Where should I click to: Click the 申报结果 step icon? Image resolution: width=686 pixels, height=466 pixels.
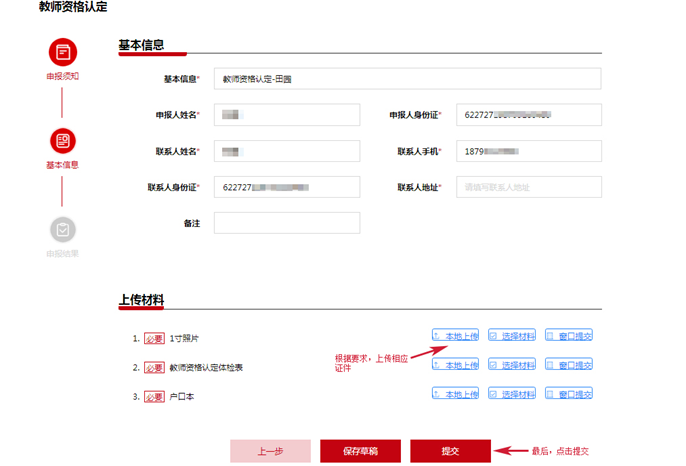[x=63, y=230]
